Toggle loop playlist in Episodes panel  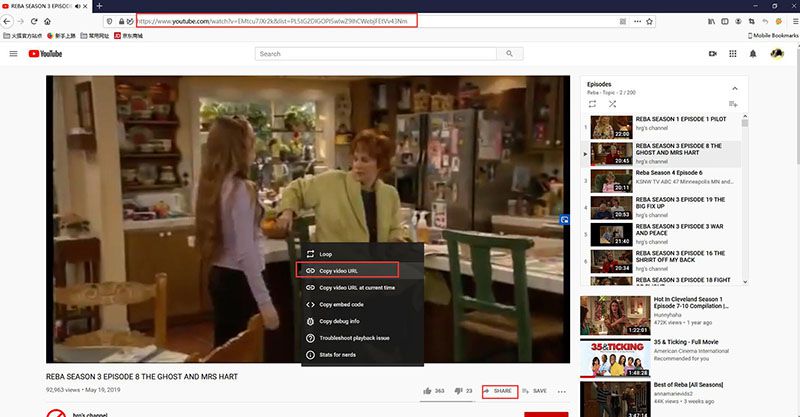pyautogui.click(x=592, y=104)
